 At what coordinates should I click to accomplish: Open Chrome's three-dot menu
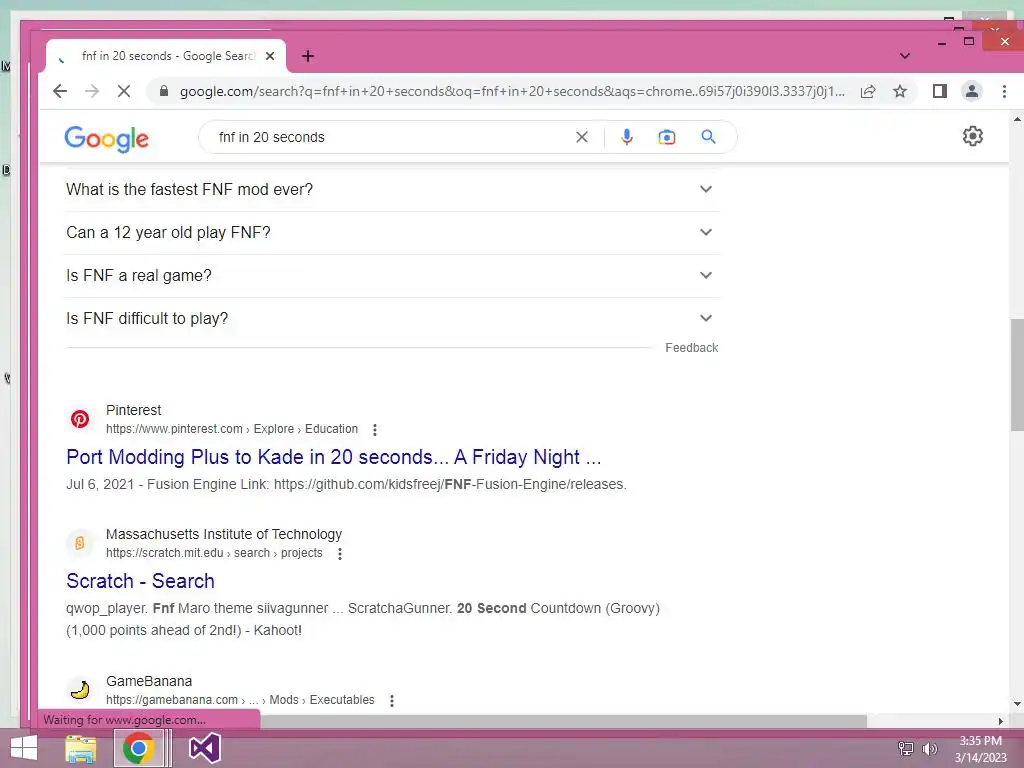(x=1004, y=91)
